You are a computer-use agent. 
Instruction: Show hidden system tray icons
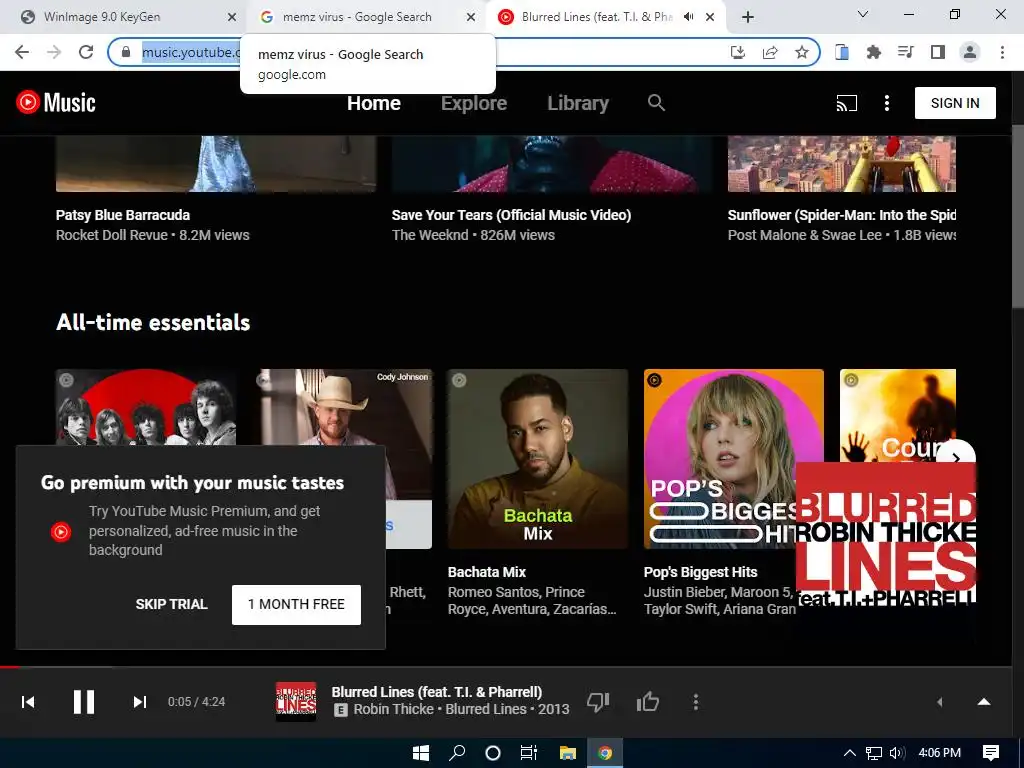850,753
